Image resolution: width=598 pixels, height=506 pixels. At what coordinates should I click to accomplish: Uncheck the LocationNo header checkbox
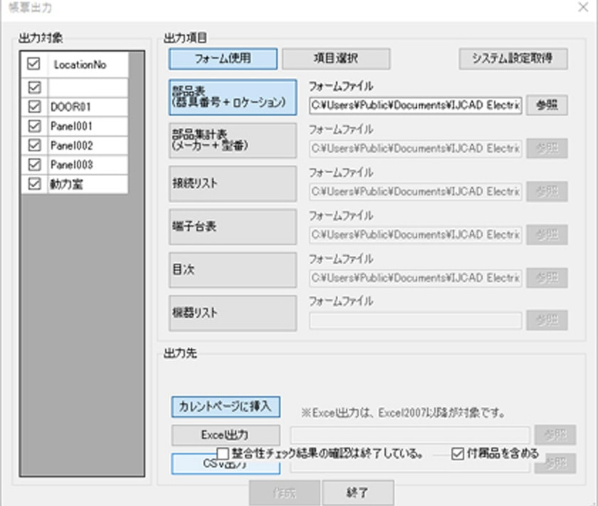point(34,64)
